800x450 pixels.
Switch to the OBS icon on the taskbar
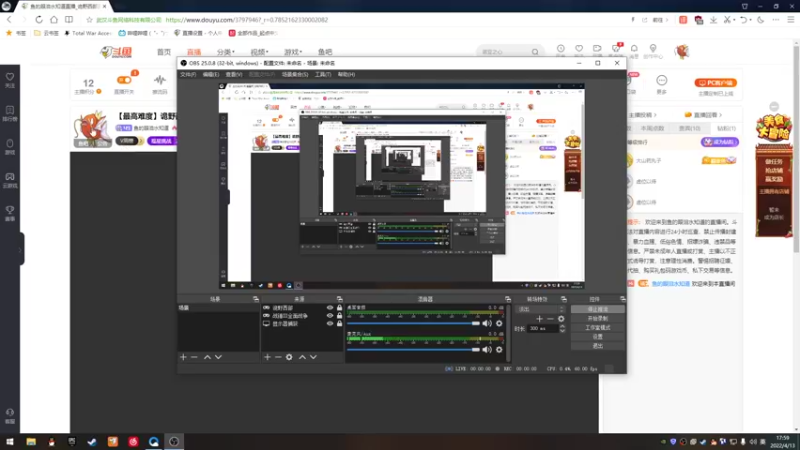click(174, 442)
